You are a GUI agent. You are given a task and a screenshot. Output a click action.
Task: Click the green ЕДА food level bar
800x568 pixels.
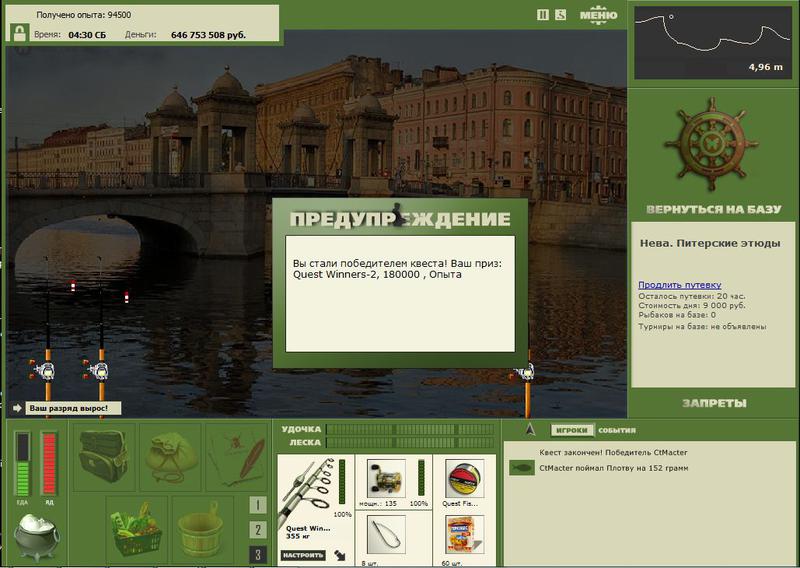click(22, 464)
